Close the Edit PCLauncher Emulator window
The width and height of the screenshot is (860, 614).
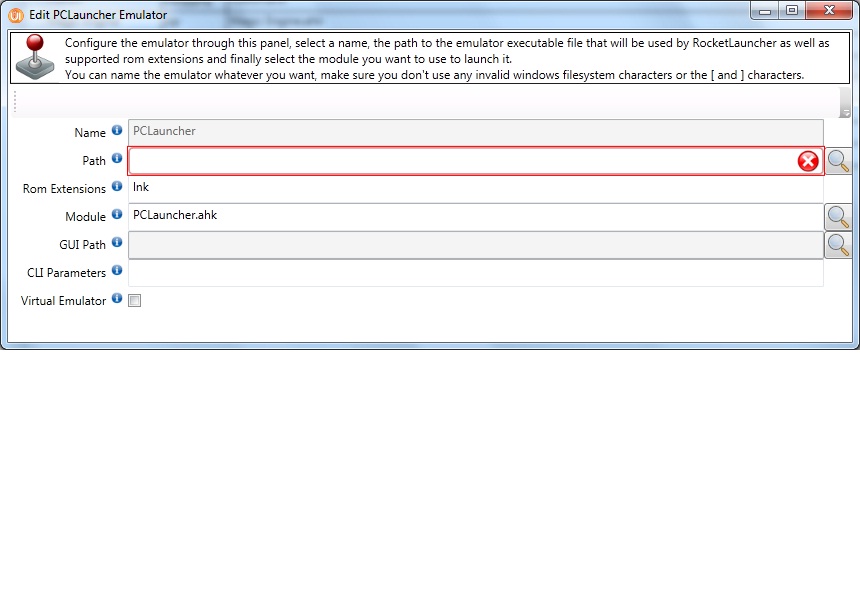pos(829,10)
